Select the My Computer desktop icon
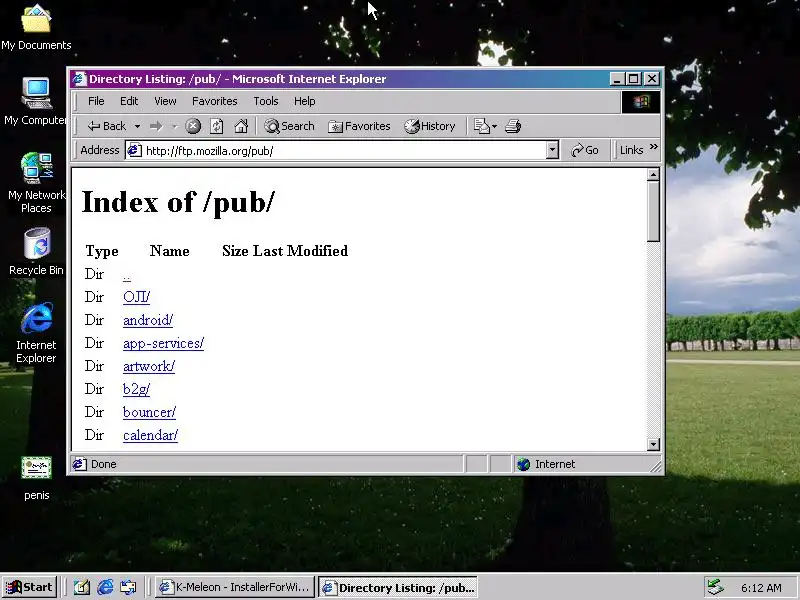The height and width of the screenshot is (600, 800). click(x=36, y=101)
